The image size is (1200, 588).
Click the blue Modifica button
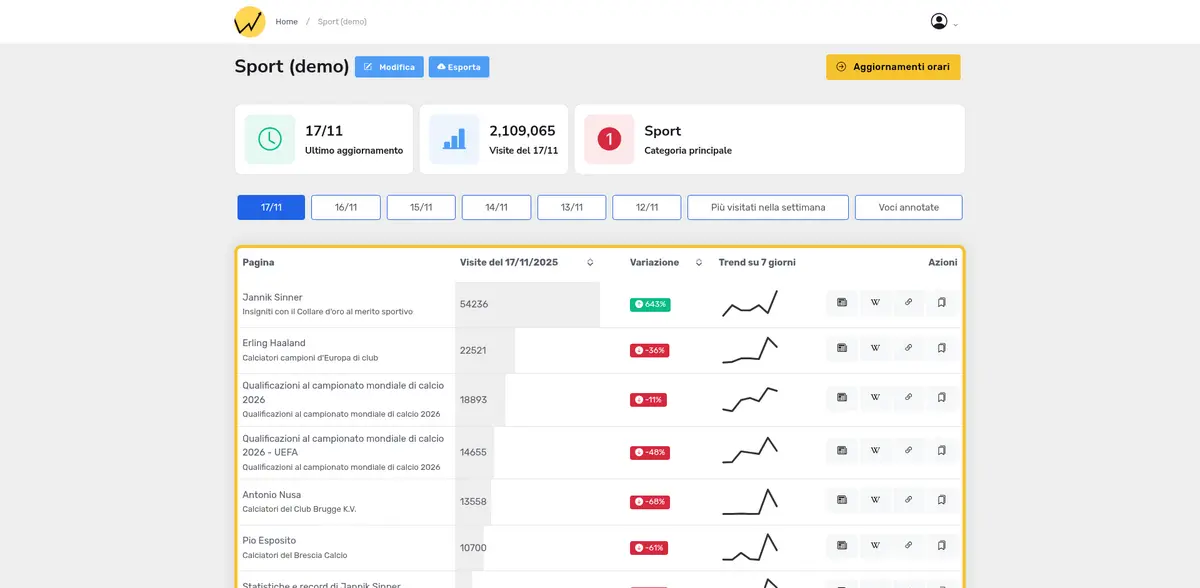(389, 67)
